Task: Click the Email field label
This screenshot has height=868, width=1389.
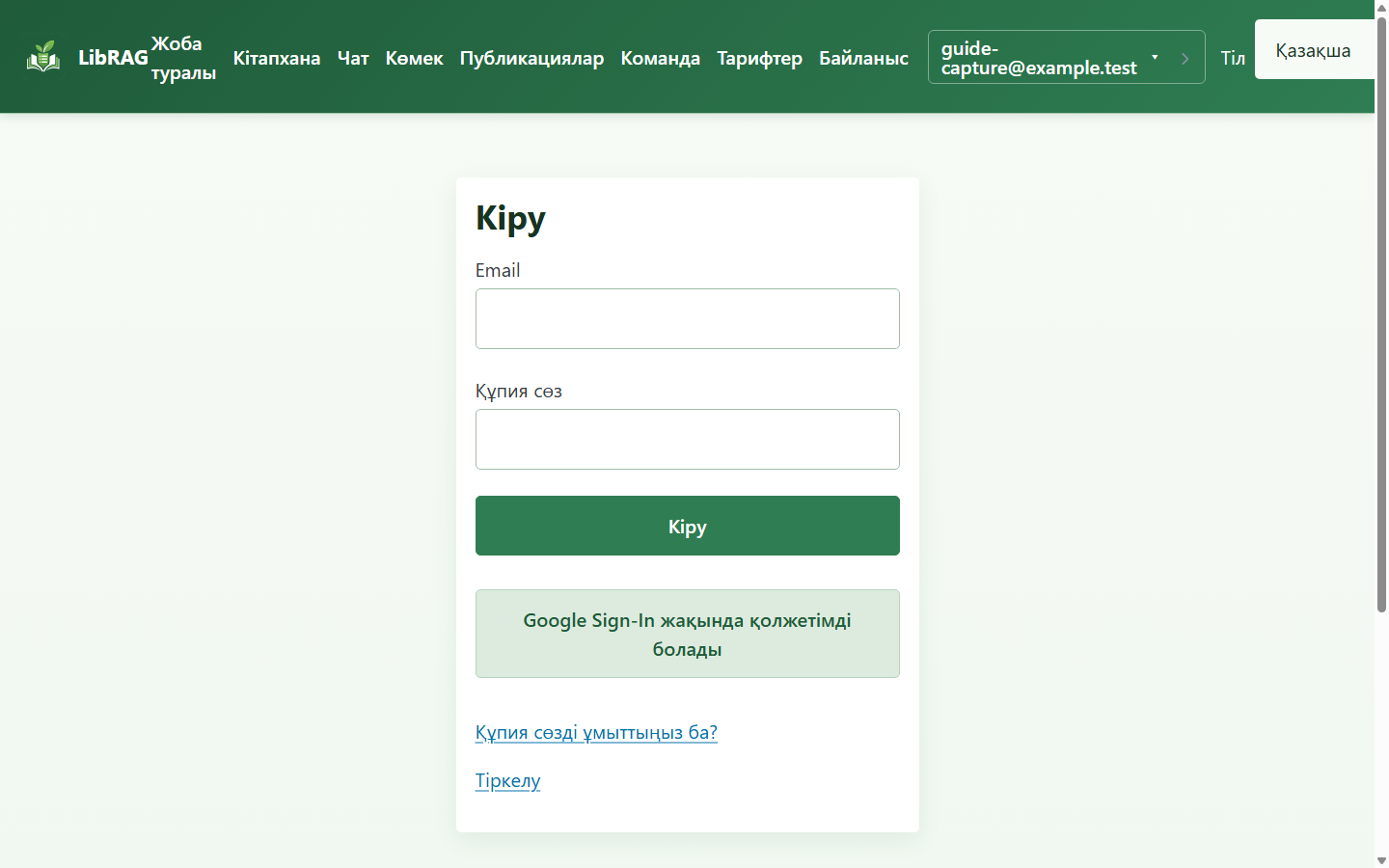Action: (x=498, y=270)
